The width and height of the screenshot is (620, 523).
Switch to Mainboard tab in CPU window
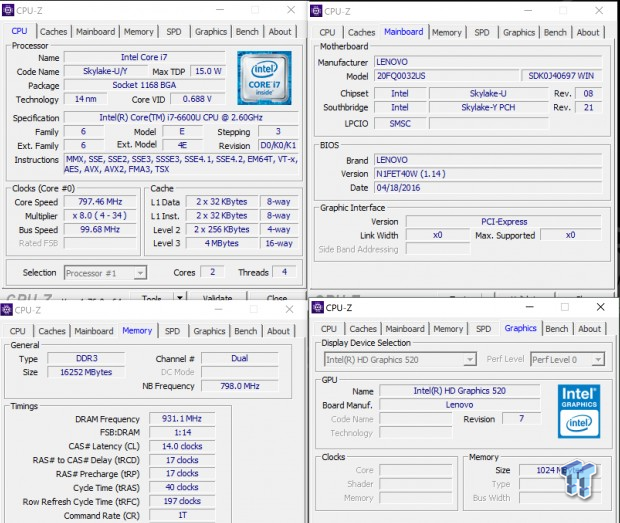pos(96,32)
